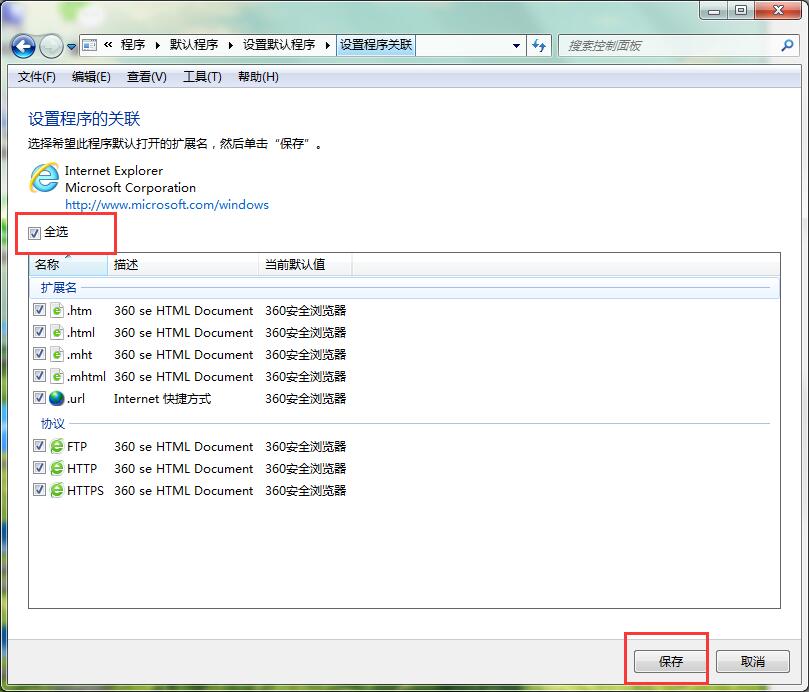Image resolution: width=809 pixels, height=692 pixels.
Task: Click the .mhtml file type icon
Action: (x=57, y=376)
